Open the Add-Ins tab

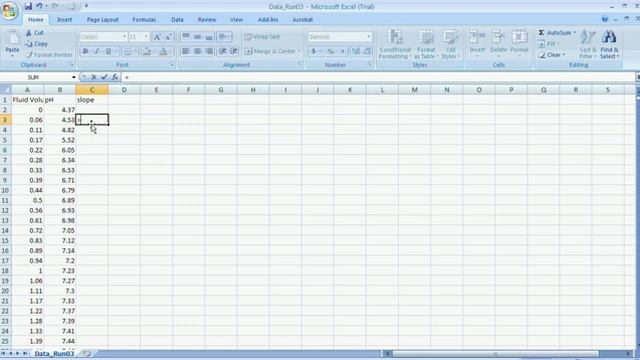click(x=268, y=20)
